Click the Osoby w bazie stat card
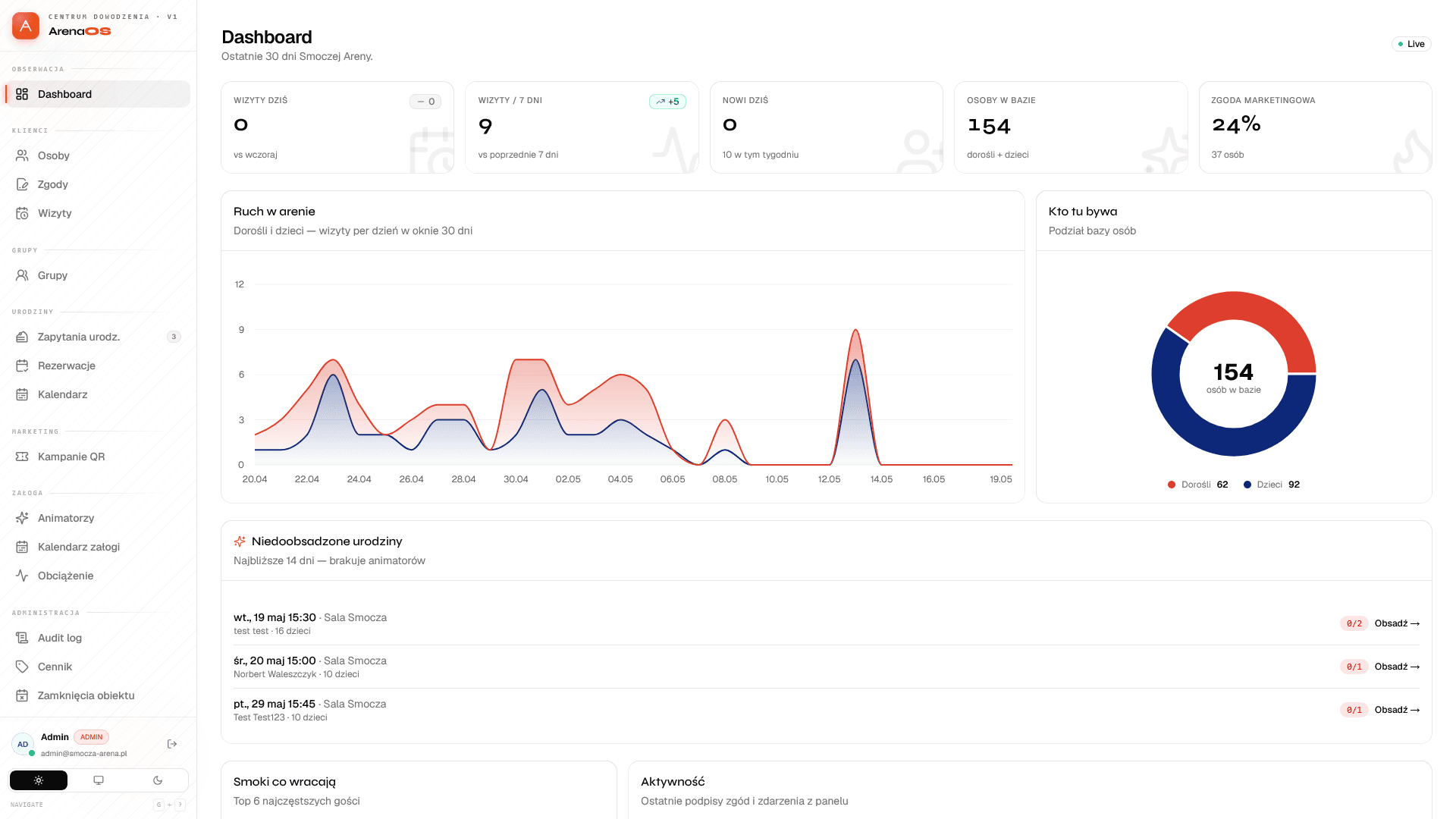1456x819 pixels. [x=1071, y=127]
